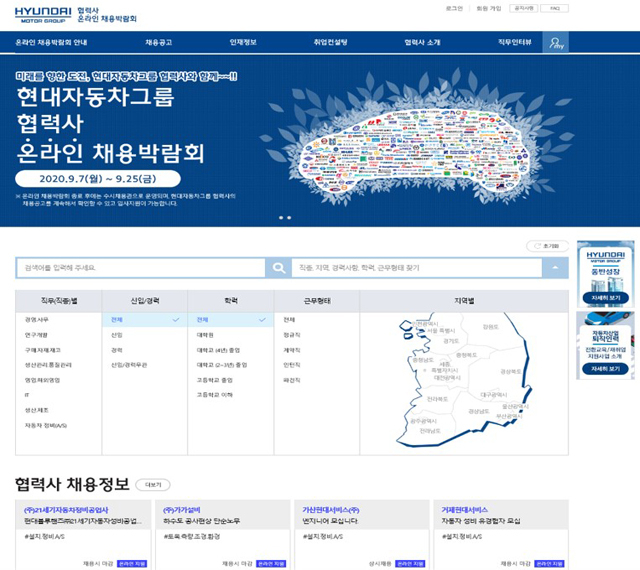The width and height of the screenshot is (640, 570).
Task: Select 신입 experience option
Action: pos(117,335)
